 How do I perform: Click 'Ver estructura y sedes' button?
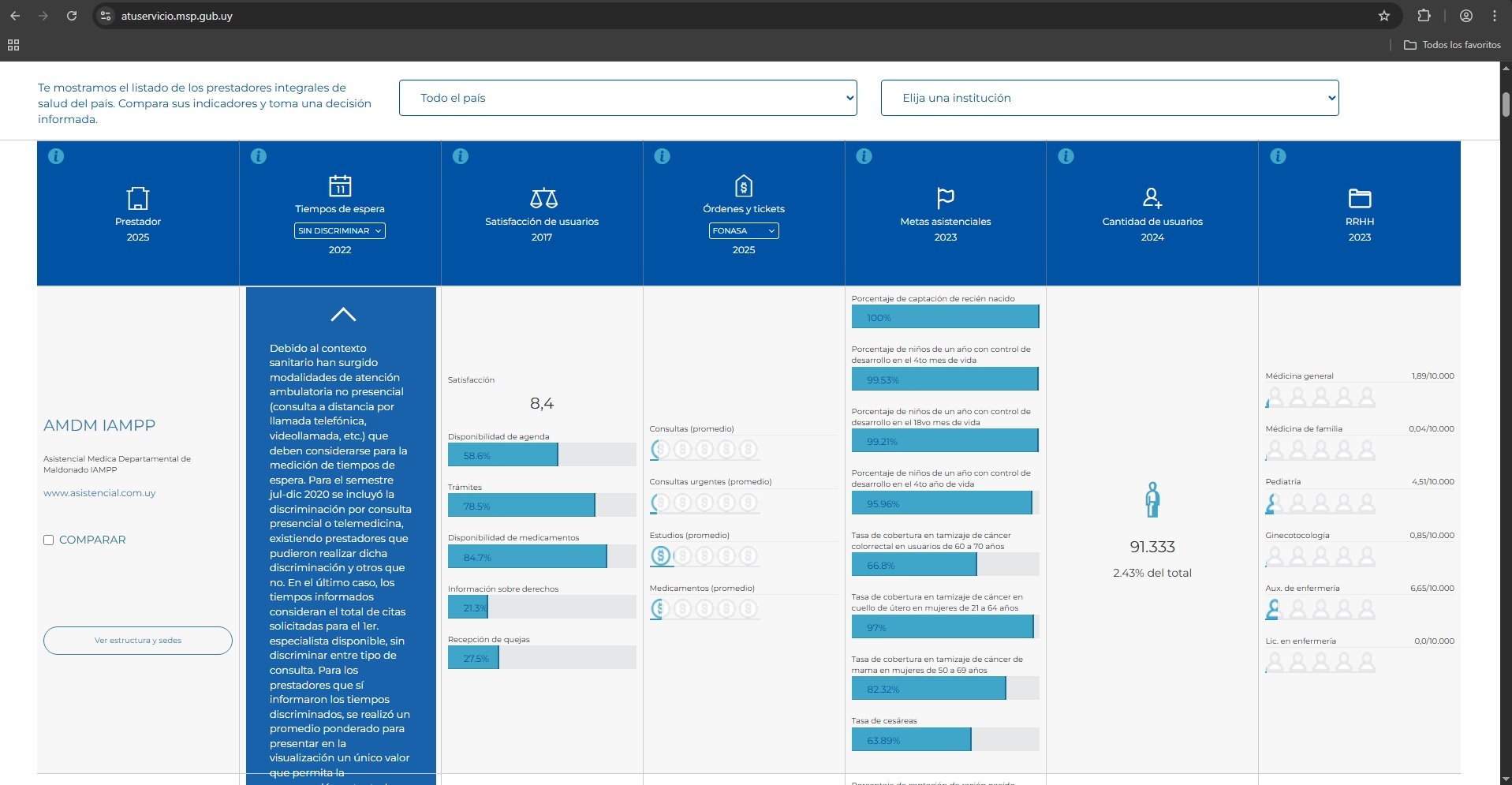(x=138, y=641)
